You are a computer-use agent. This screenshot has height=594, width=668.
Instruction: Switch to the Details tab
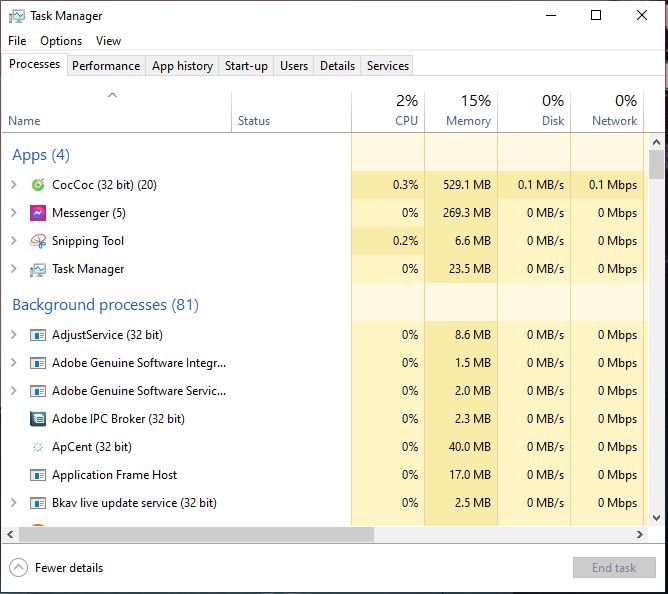[337, 66]
